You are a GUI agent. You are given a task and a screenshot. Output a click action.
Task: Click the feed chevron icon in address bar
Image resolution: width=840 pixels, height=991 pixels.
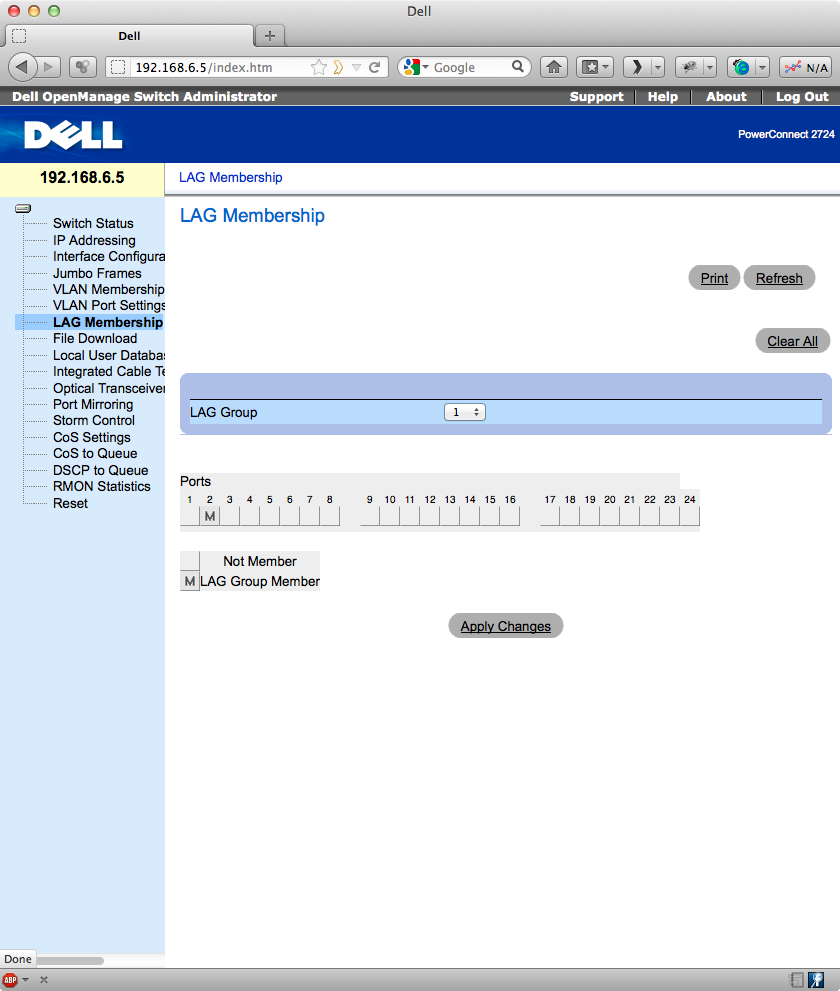[x=338, y=67]
